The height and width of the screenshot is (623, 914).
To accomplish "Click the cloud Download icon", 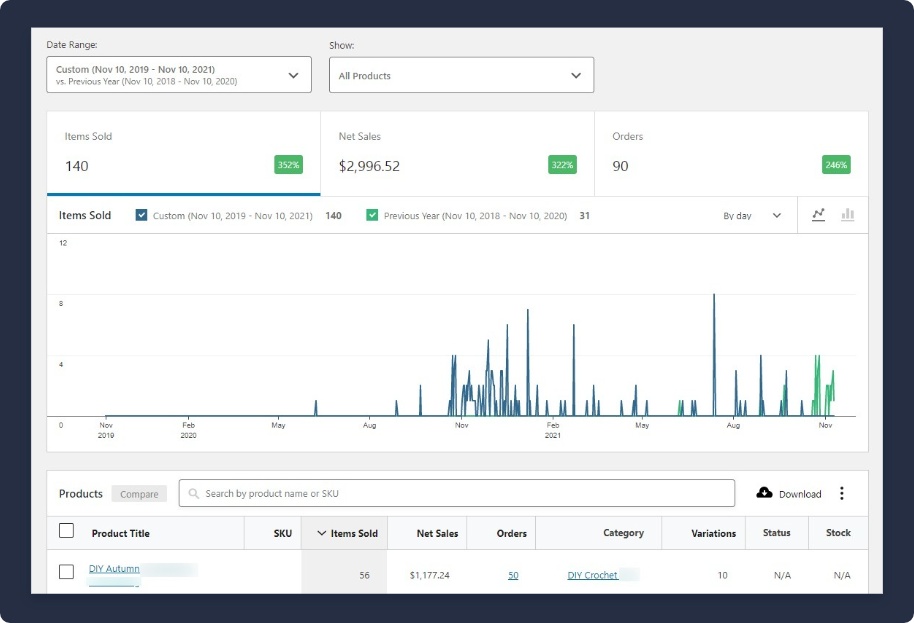I will coord(765,493).
